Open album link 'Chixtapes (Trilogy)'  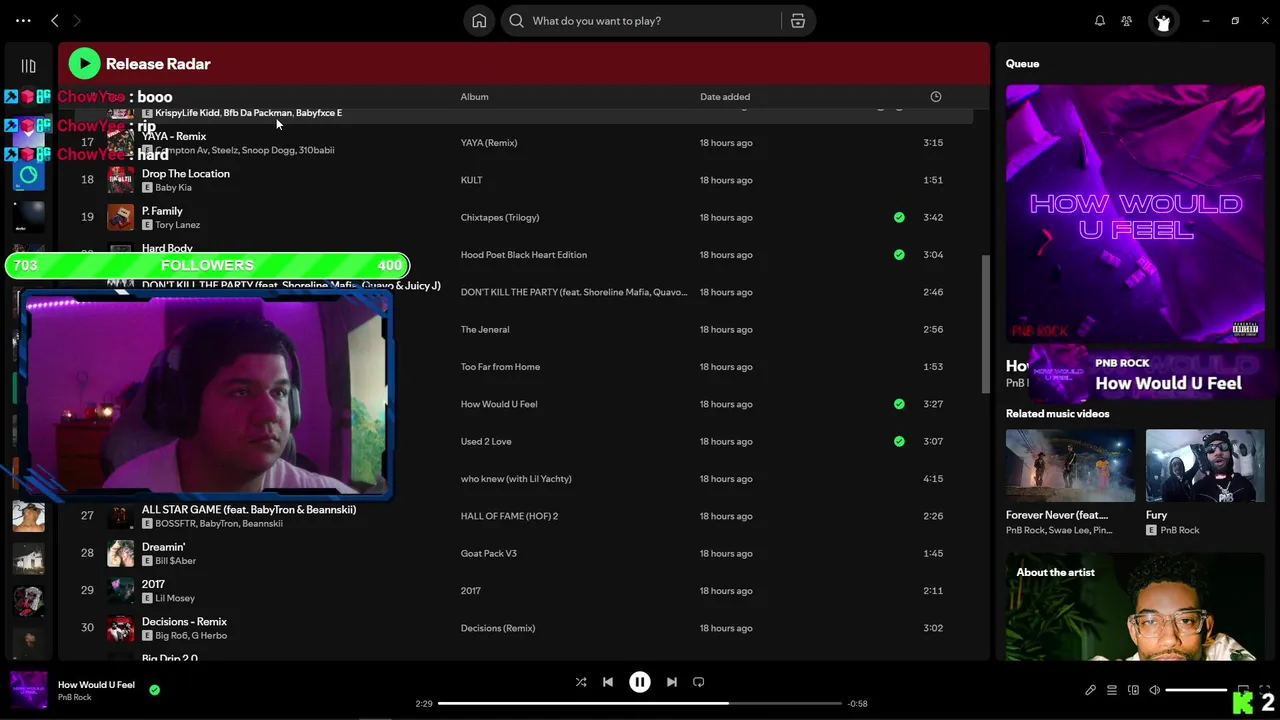click(x=500, y=217)
